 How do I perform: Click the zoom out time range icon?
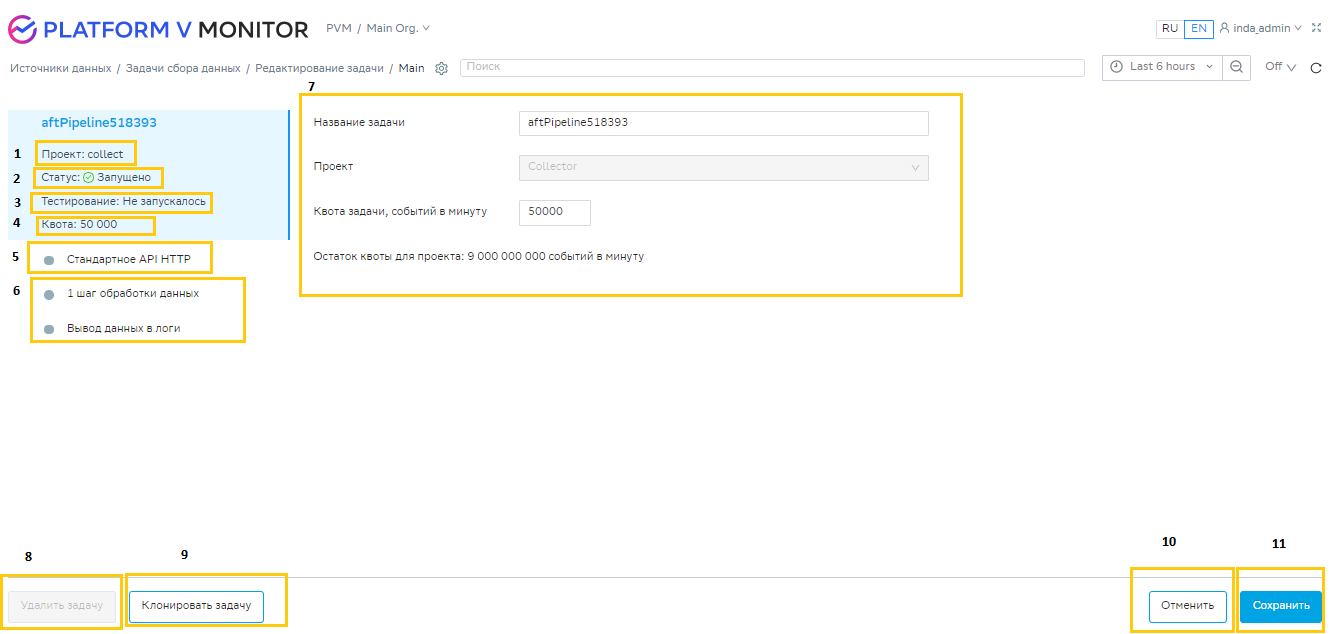tap(1236, 67)
